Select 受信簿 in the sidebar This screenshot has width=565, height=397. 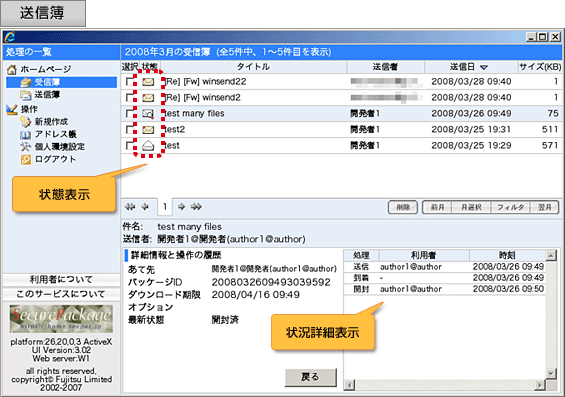point(47,82)
